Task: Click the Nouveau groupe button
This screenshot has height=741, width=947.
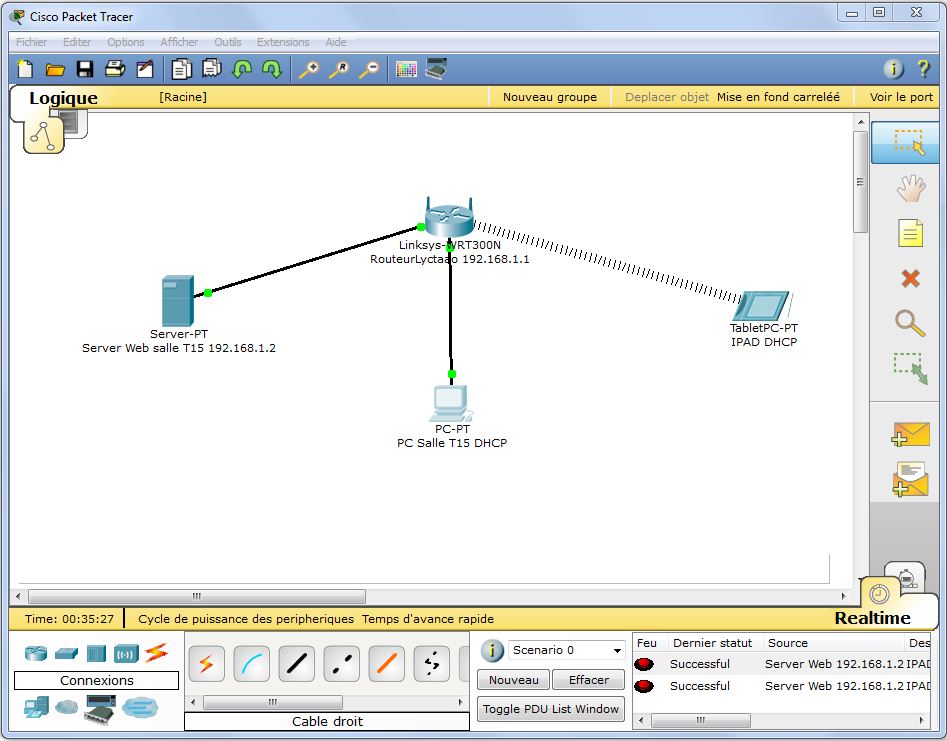Action: click(550, 97)
